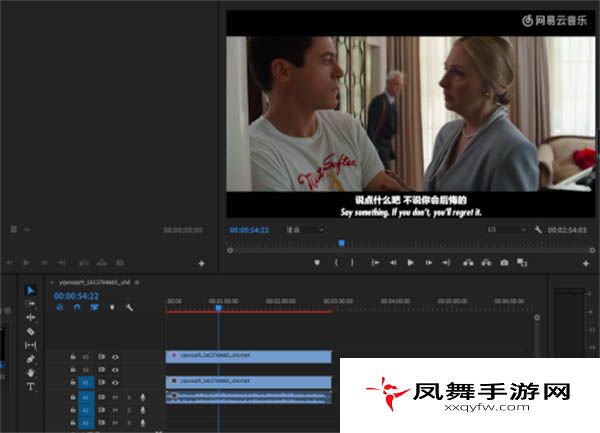The image size is (600, 433).
Task: Step back one frame in Program monitor
Action: (393, 262)
